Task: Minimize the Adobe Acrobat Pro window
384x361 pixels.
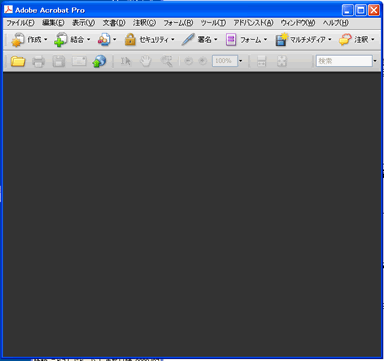Action: pyautogui.click(x=348, y=10)
